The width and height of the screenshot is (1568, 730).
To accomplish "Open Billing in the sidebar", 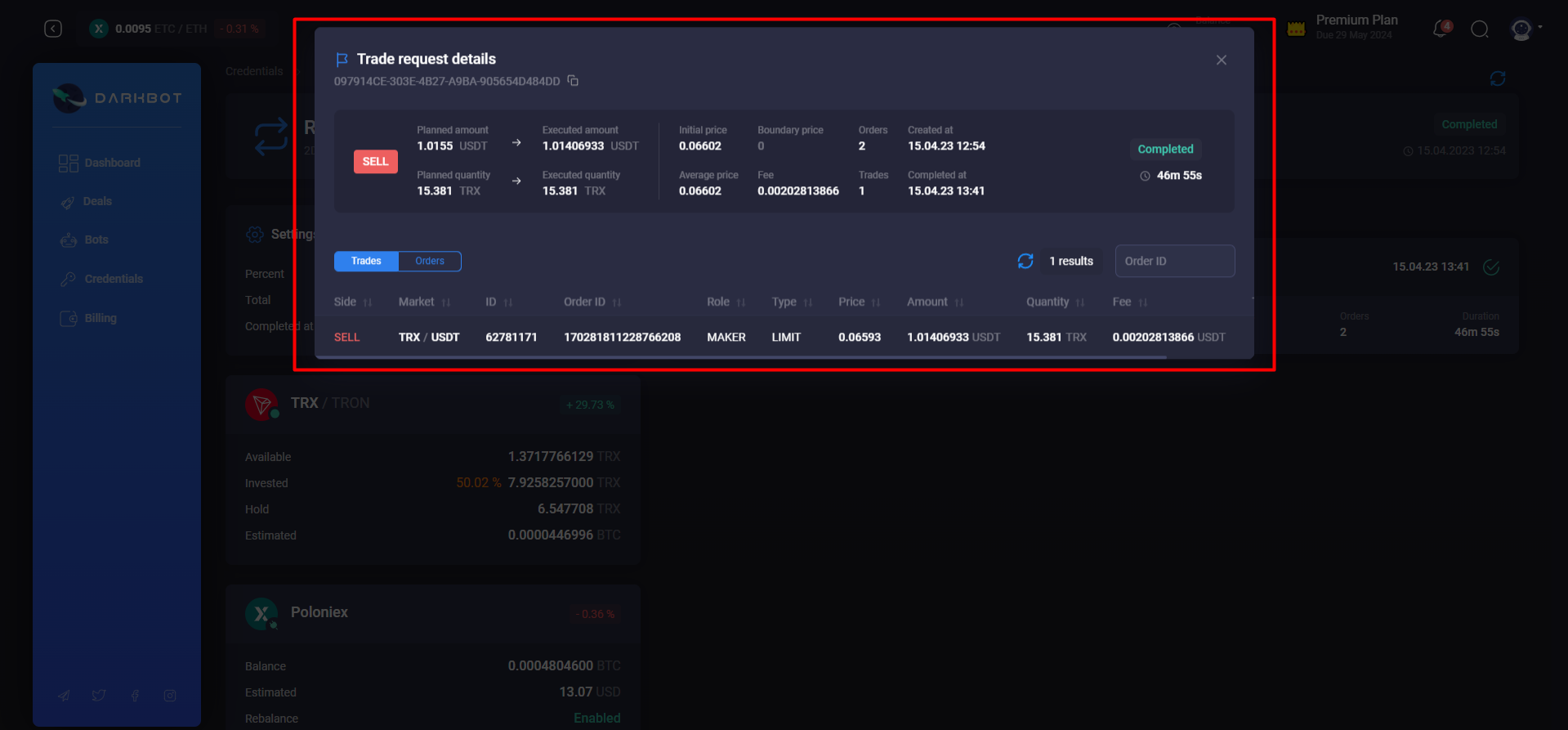I will tap(88, 318).
